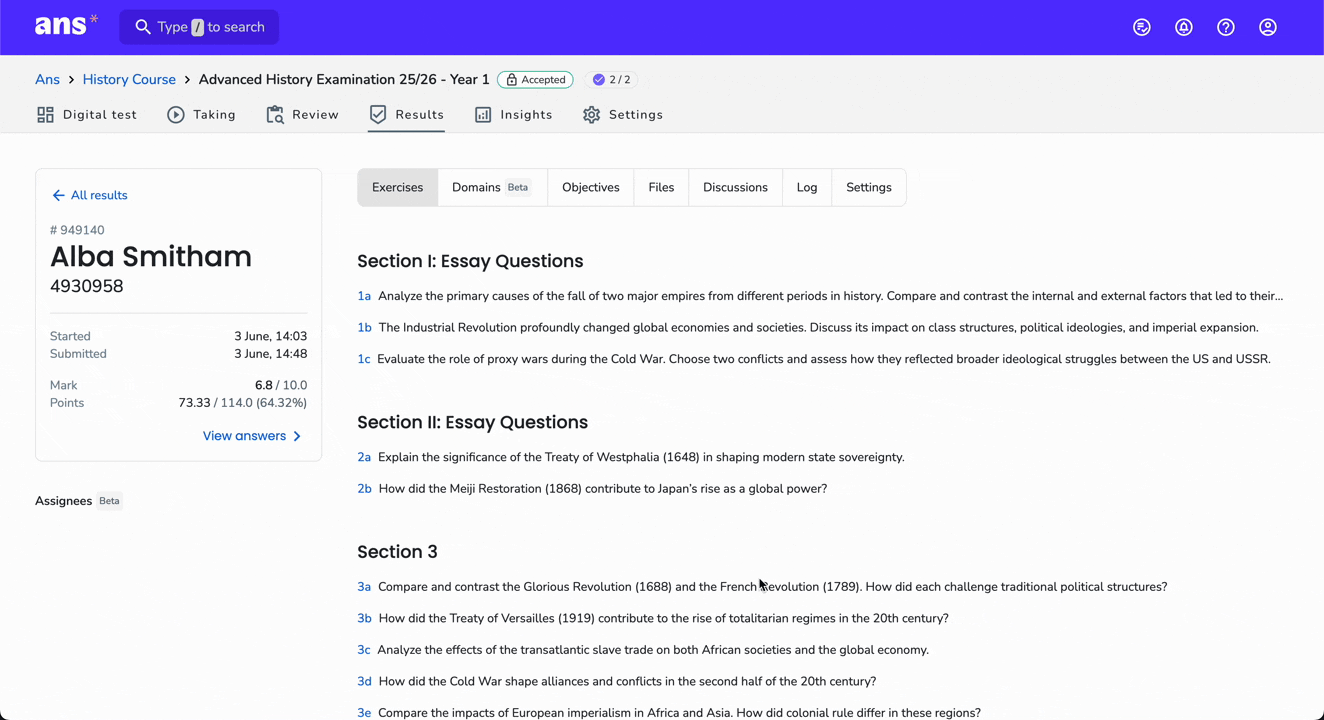The width and height of the screenshot is (1324, 720).
Task: Open the user profile account icon
Action: coord(1268,28)
